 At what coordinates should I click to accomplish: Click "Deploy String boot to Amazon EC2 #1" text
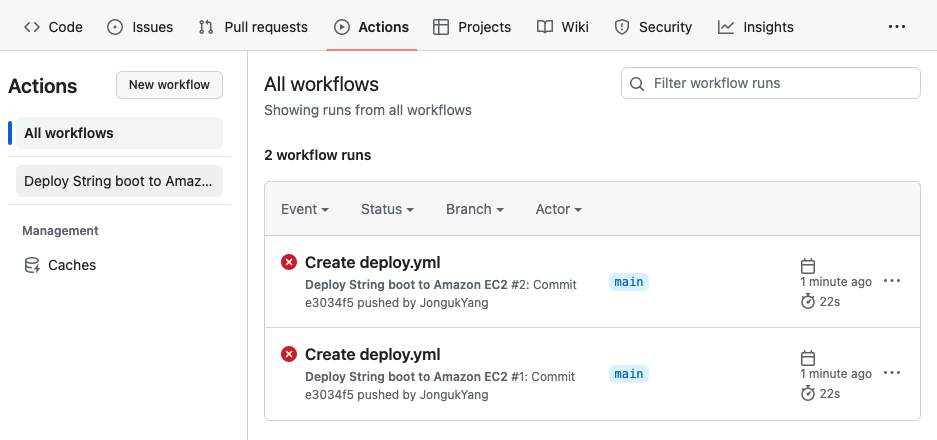pos(416,377)
